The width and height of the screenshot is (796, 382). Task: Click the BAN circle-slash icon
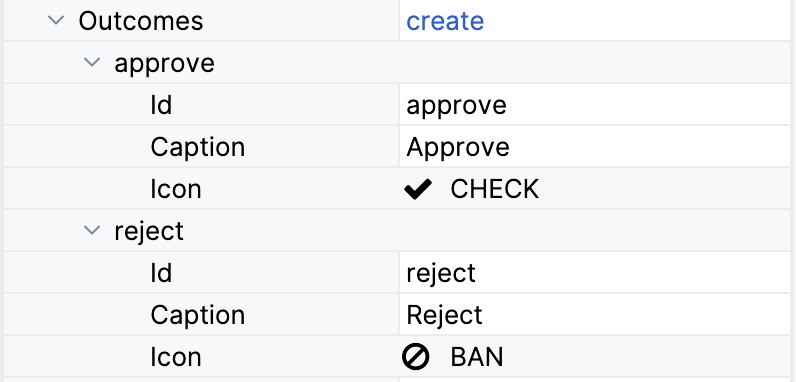click(416, 357)
